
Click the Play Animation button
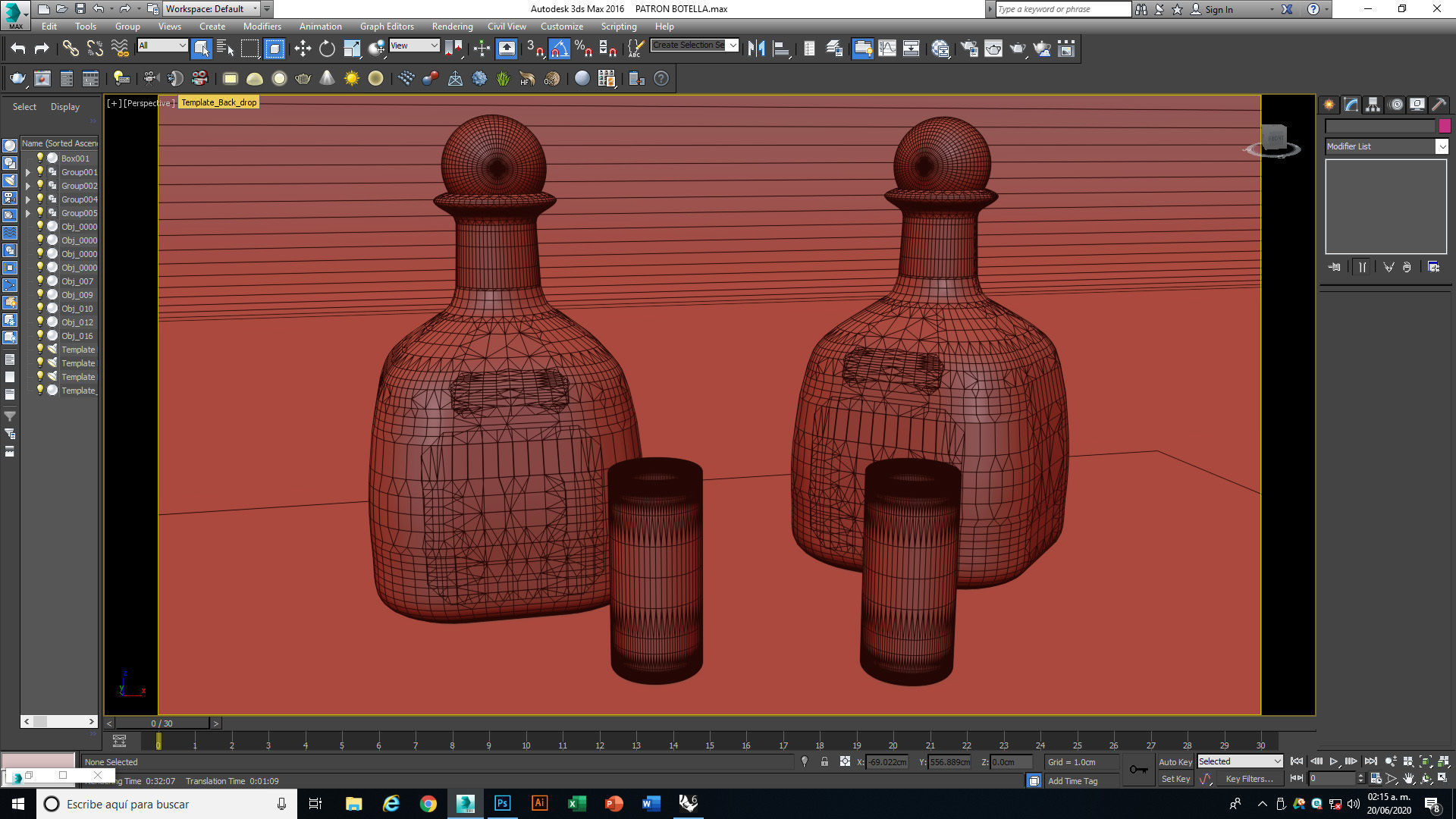coord(1334,761)
